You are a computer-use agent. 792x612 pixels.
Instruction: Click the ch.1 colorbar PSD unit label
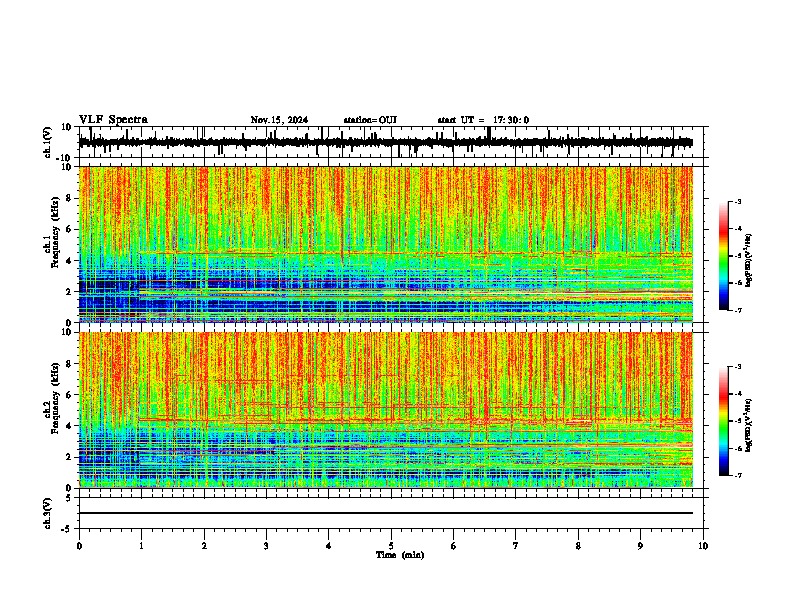pos(749,260)
